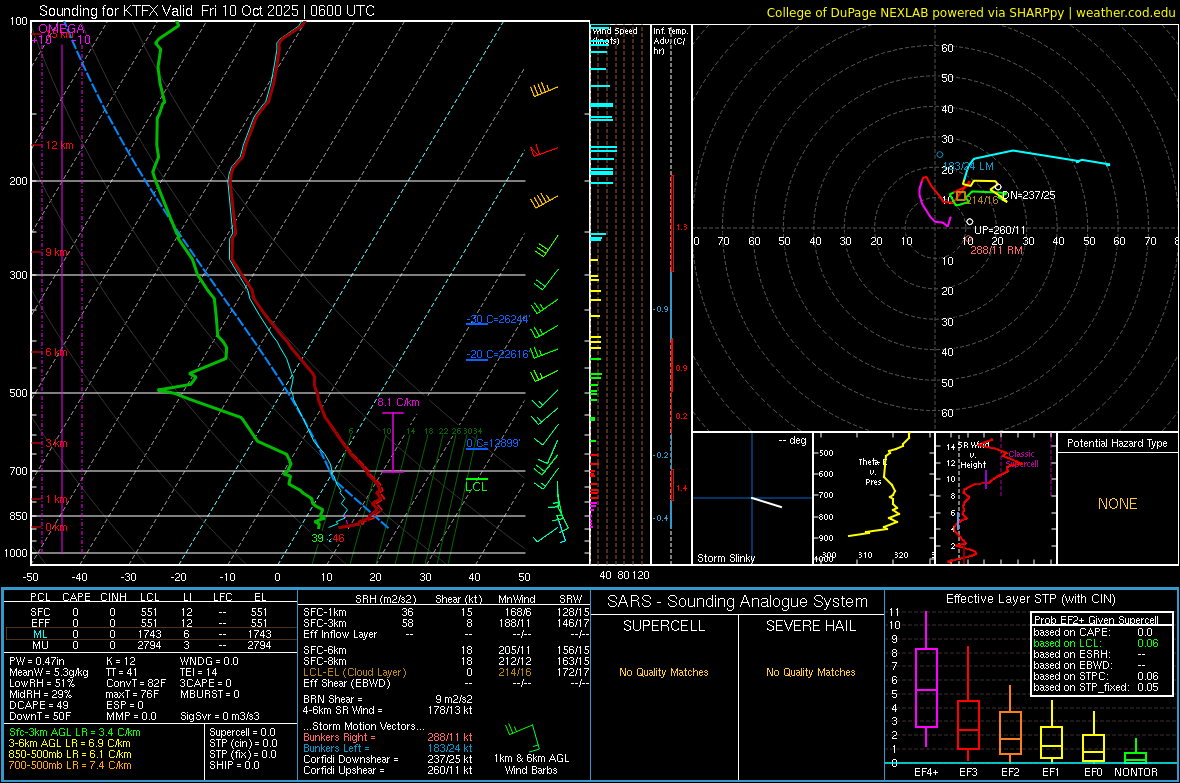Click the green based on LCL: 0.06 line
Viewport: 1180px width, 783px height.
pyautogui.click(x=1096, y=643)
